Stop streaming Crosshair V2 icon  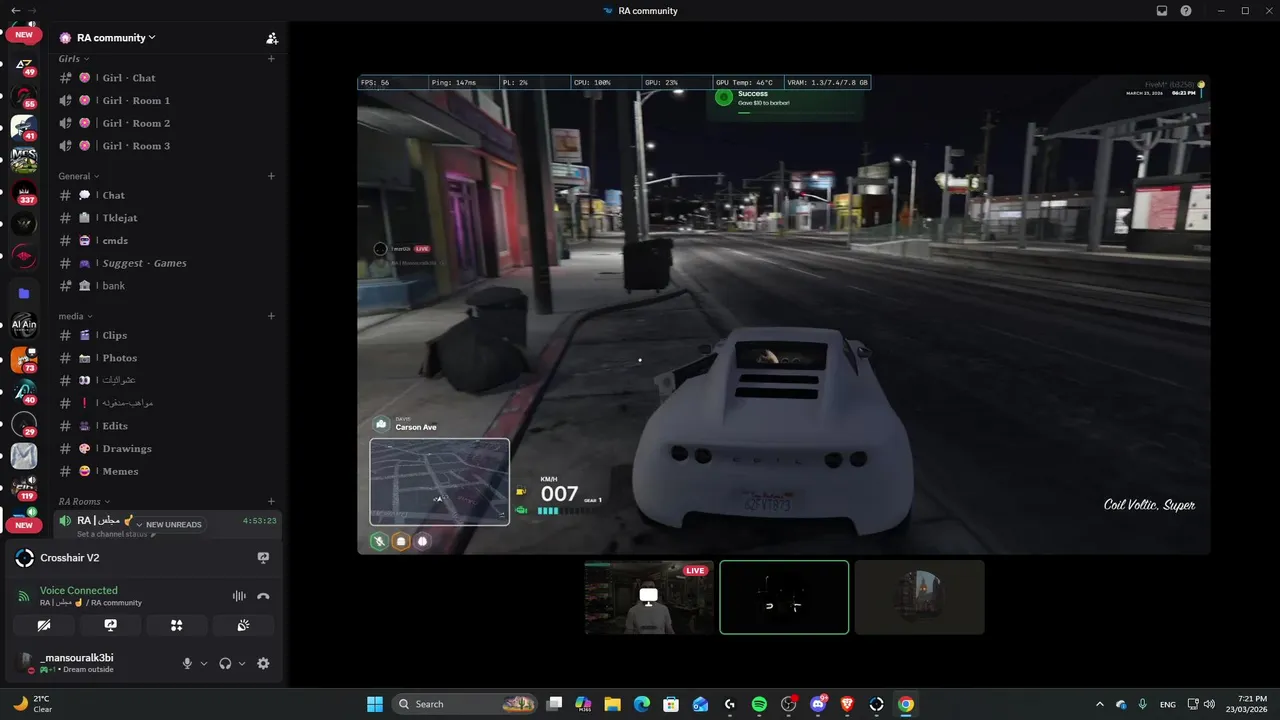point(263,558)
